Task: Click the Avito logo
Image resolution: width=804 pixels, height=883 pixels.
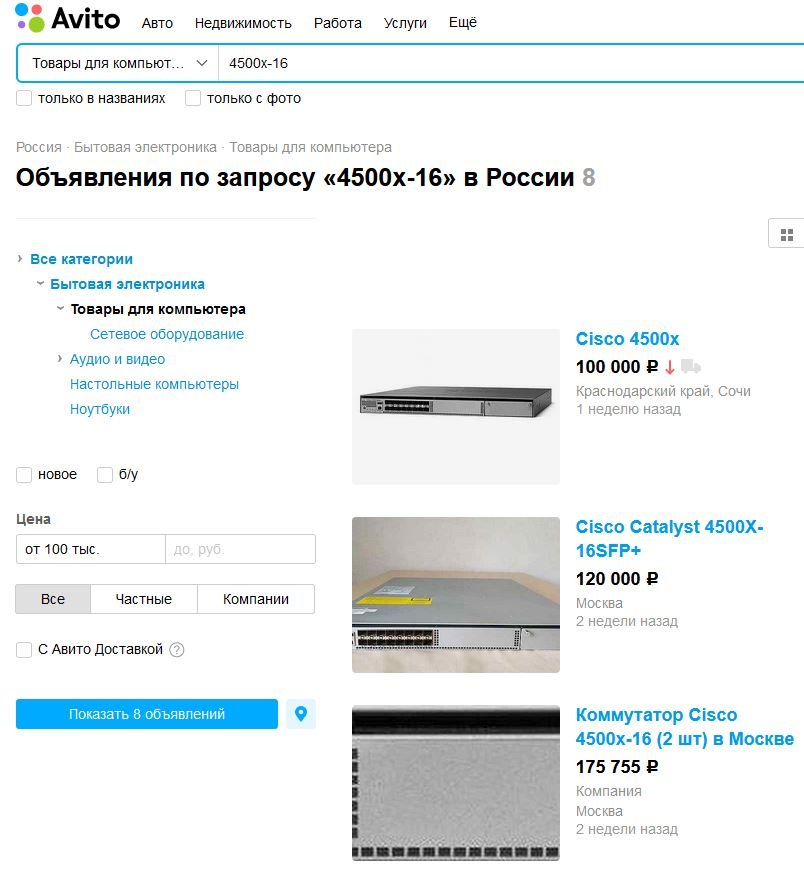Action: point(68,18)
